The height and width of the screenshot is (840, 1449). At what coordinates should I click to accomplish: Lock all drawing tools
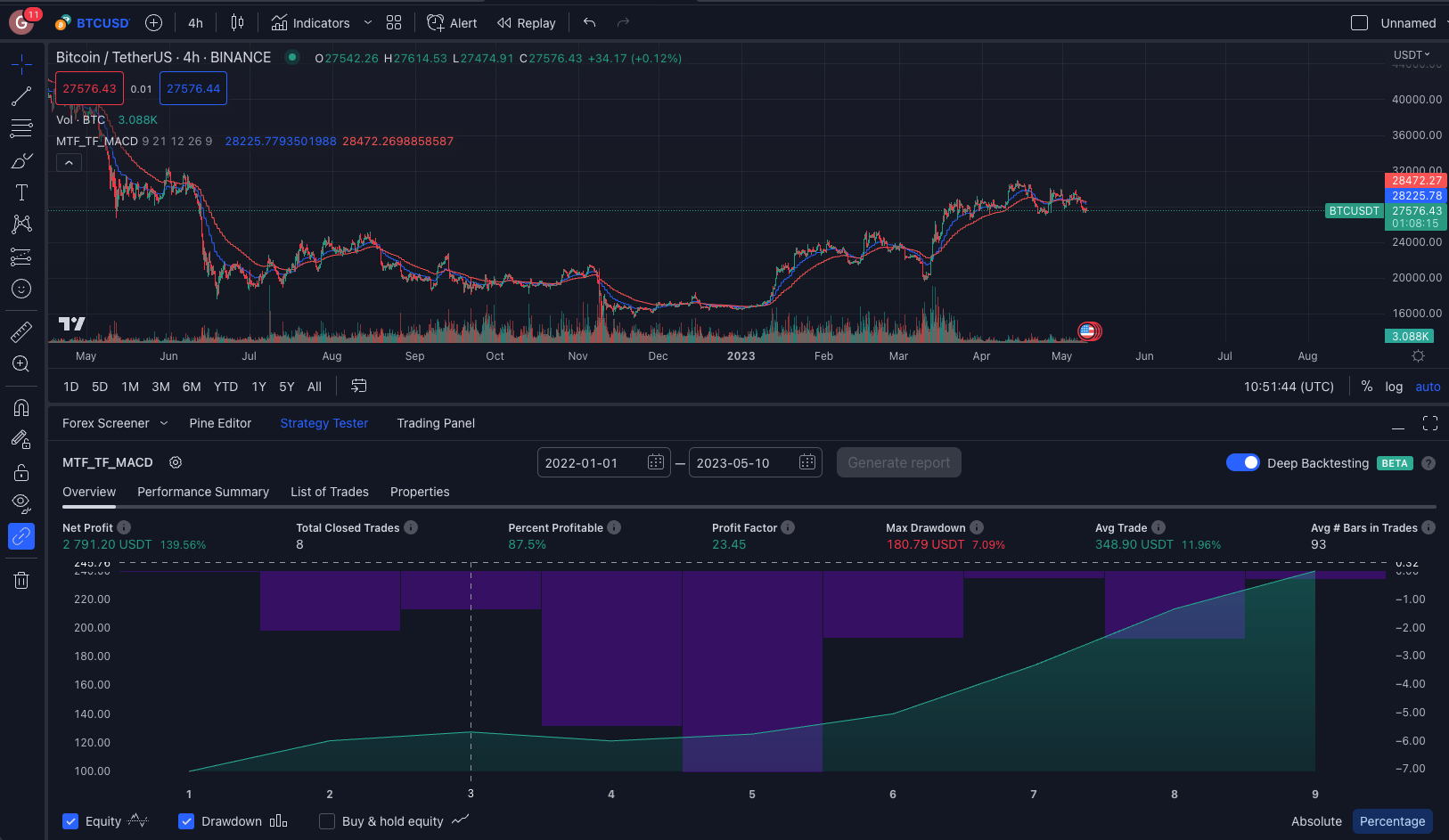tap(21, 472)
